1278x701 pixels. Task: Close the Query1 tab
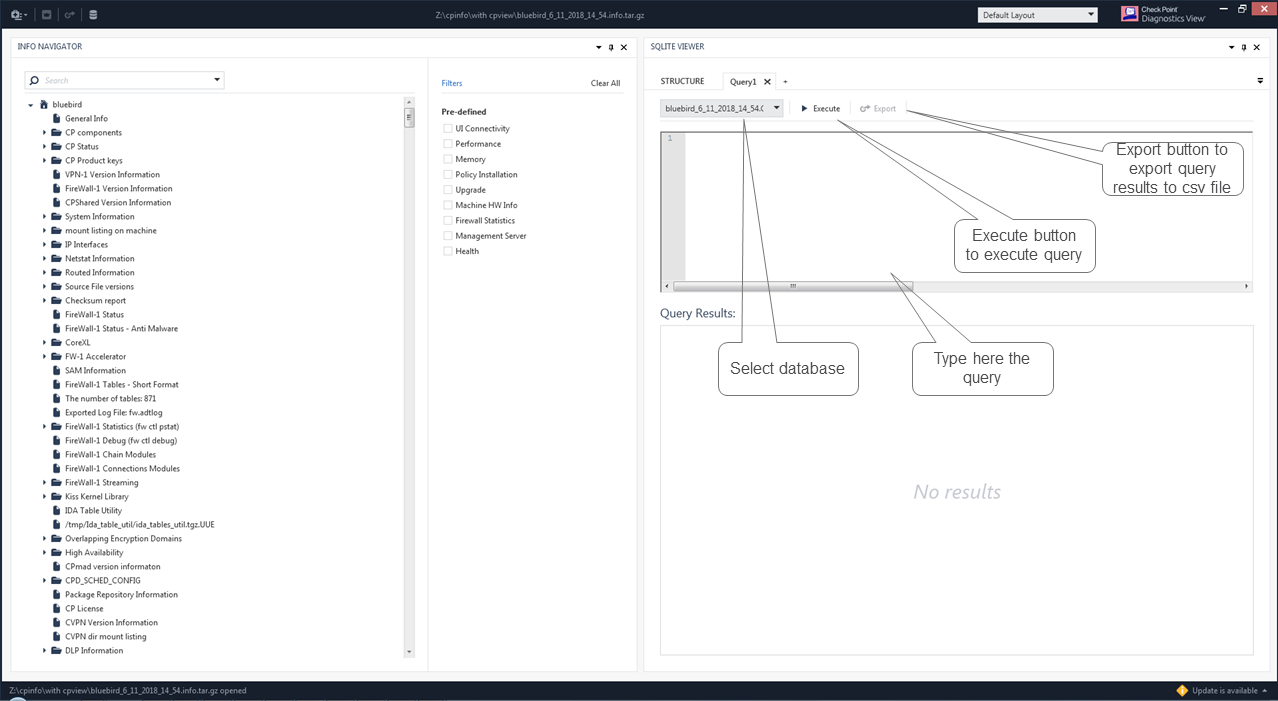pyautogui.click(x=767, y=82)
